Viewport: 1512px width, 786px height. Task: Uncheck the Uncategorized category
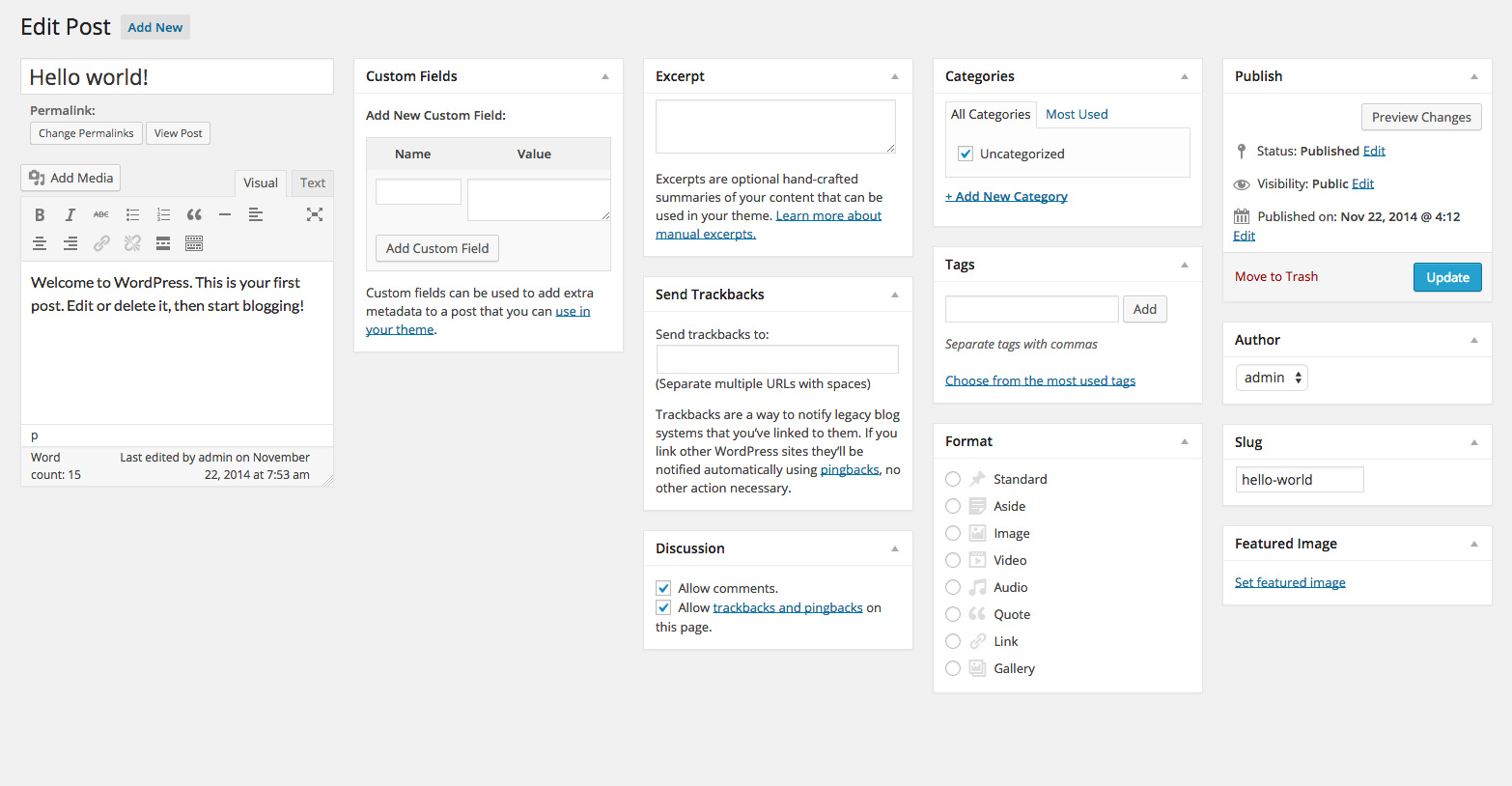[x=966, y=154]
